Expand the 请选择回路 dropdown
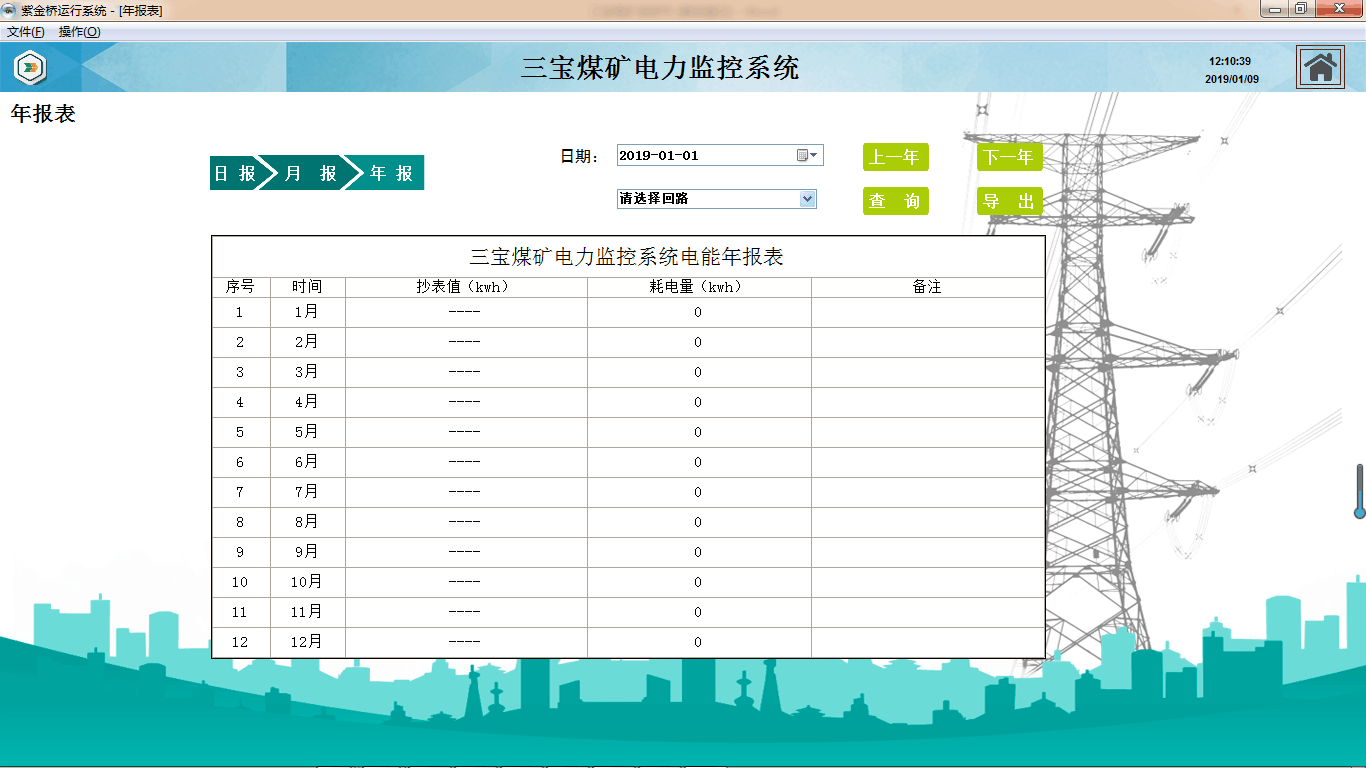 (808, 199)
